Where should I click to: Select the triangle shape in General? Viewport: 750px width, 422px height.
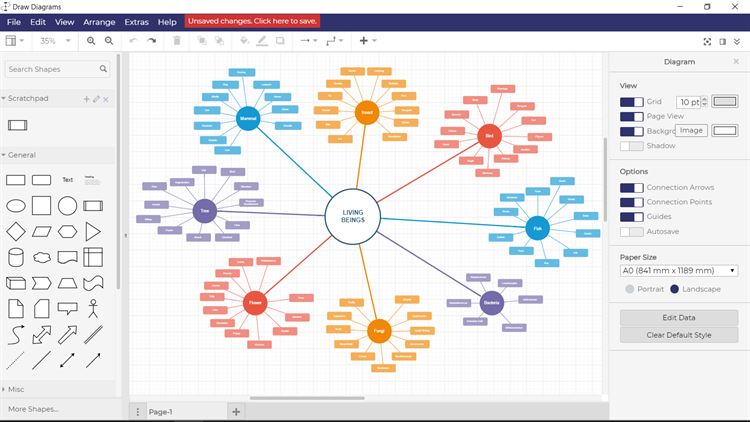tap(93, 232)
